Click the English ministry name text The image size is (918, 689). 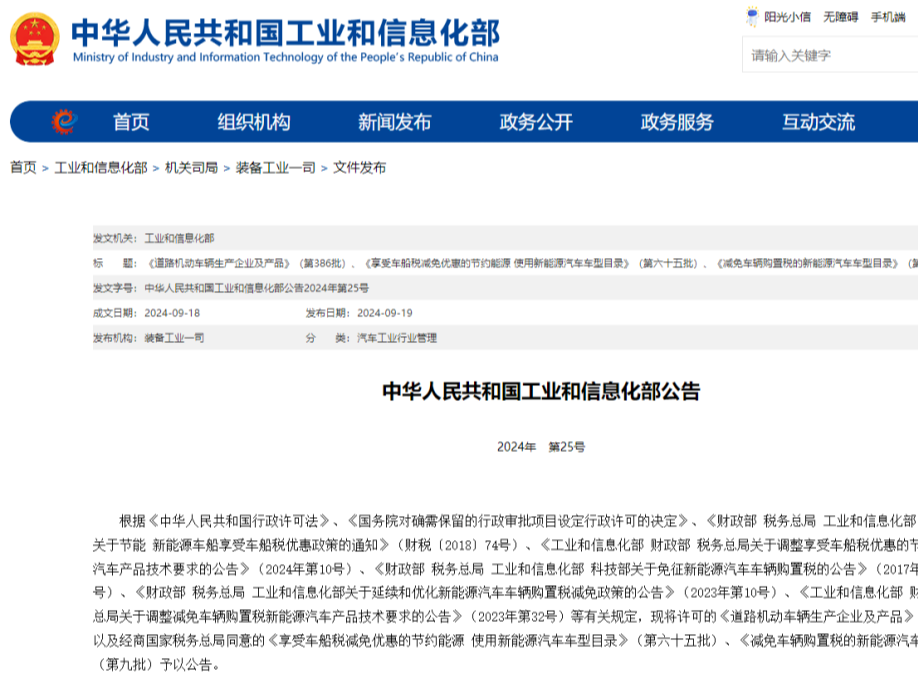286,57
